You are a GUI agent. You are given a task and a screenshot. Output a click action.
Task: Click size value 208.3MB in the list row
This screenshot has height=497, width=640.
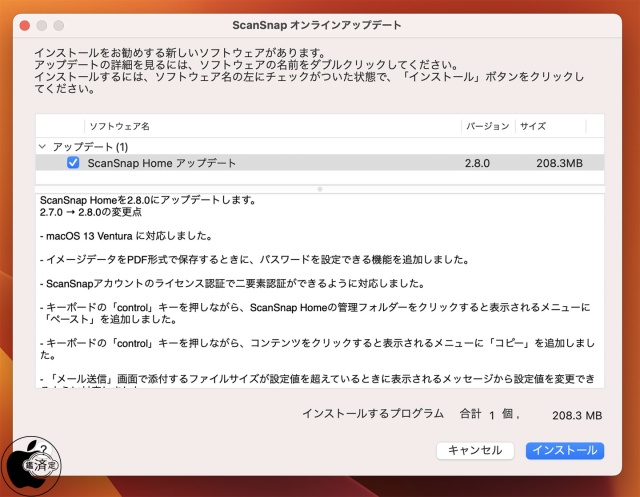[559, 163]
